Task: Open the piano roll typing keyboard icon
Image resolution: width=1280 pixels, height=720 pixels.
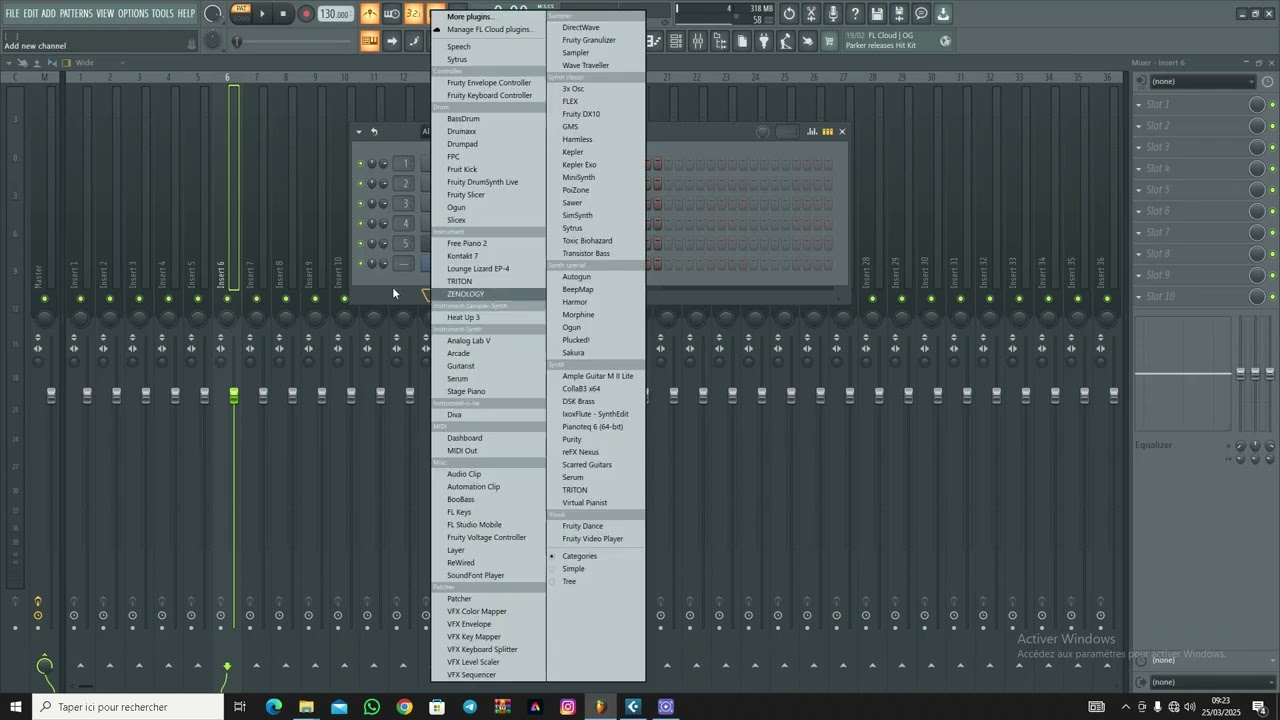Action: tap(370, 41)
